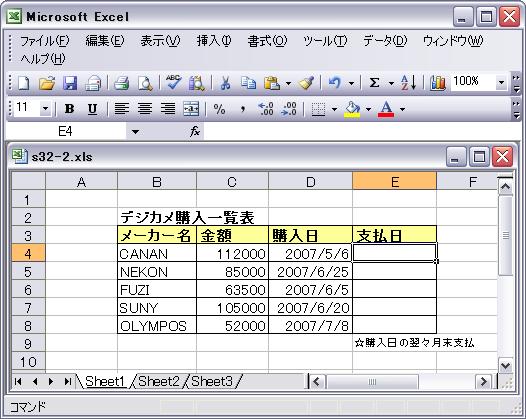Click the Spelling check ABC icon

[x=173, y=83]
